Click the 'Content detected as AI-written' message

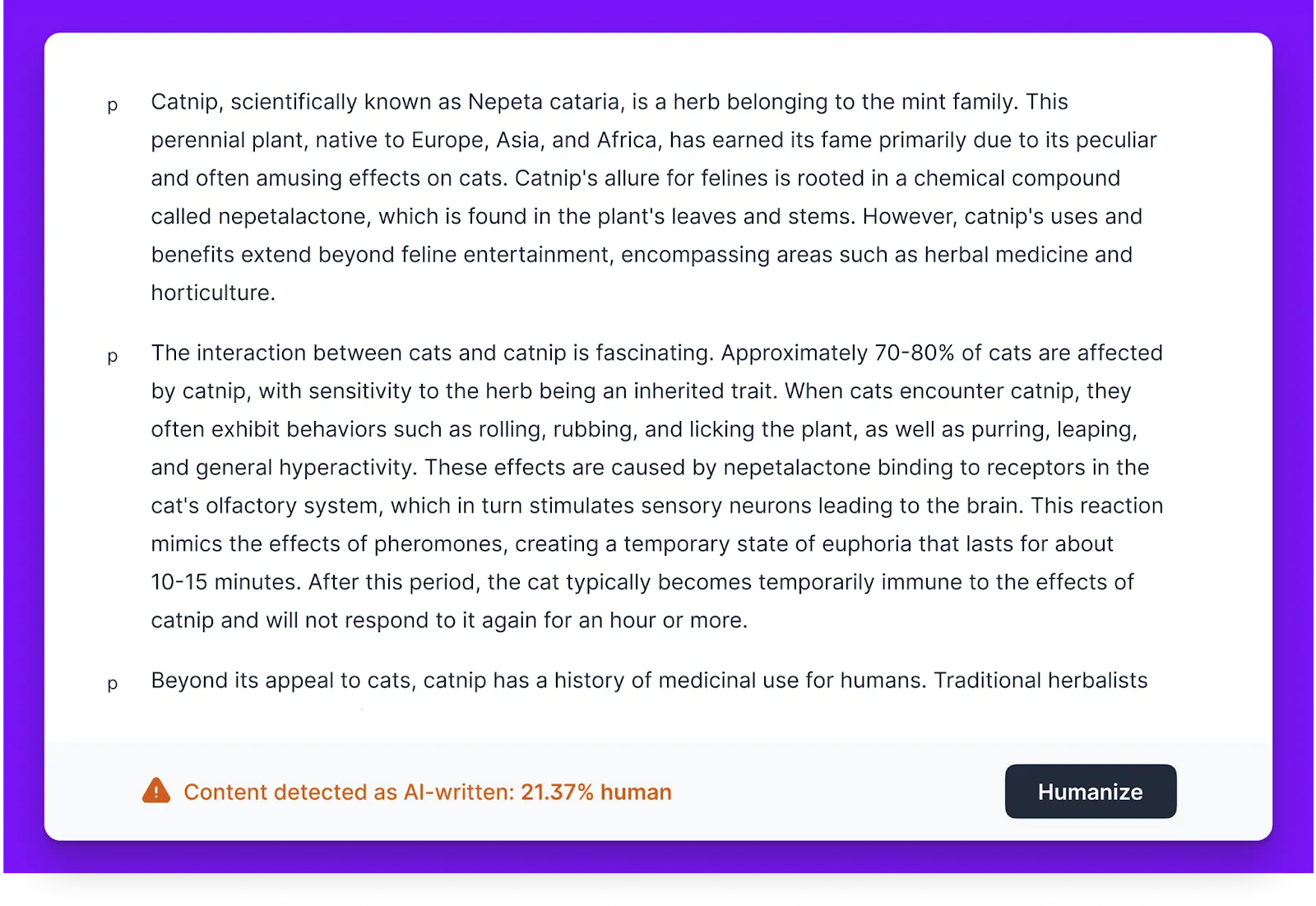coord(349,793)
